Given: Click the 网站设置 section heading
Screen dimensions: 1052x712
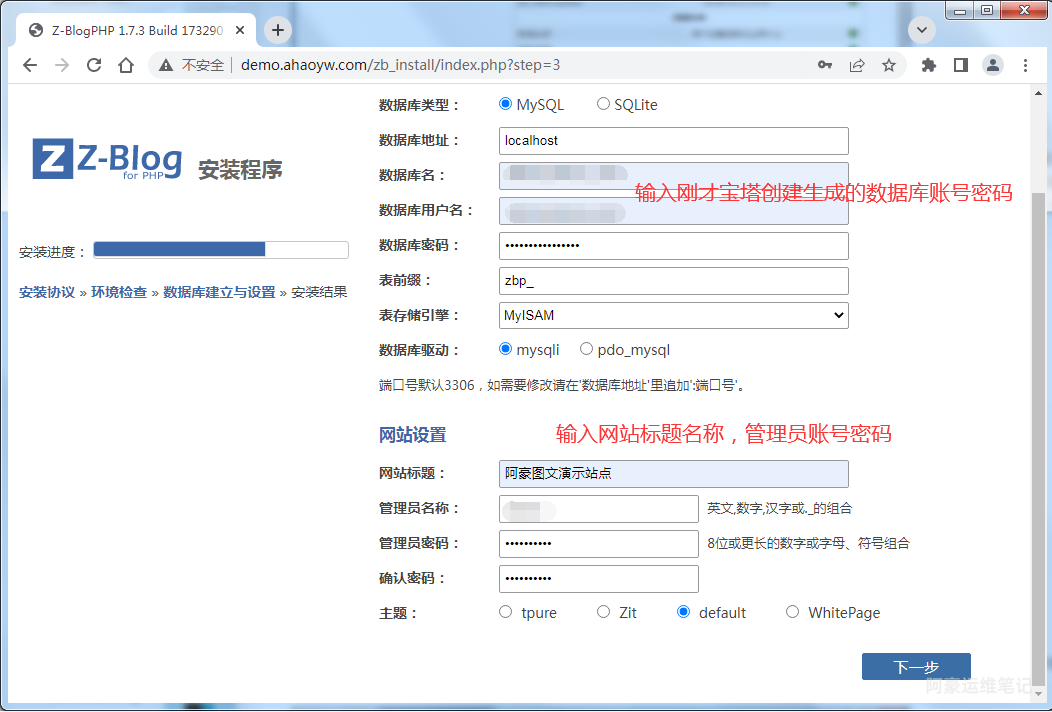Looking at the screenshot, I should point(413,435).
